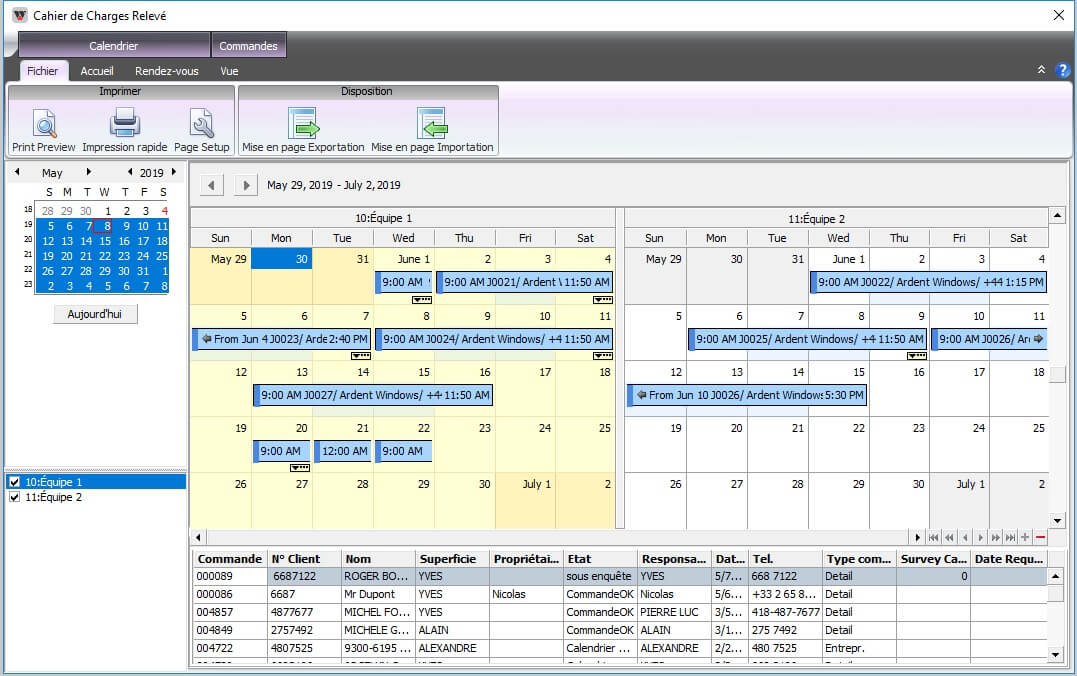
Task: Click the Aujourd'hui button
Action: pyautogui.click(x=95, y=314)
